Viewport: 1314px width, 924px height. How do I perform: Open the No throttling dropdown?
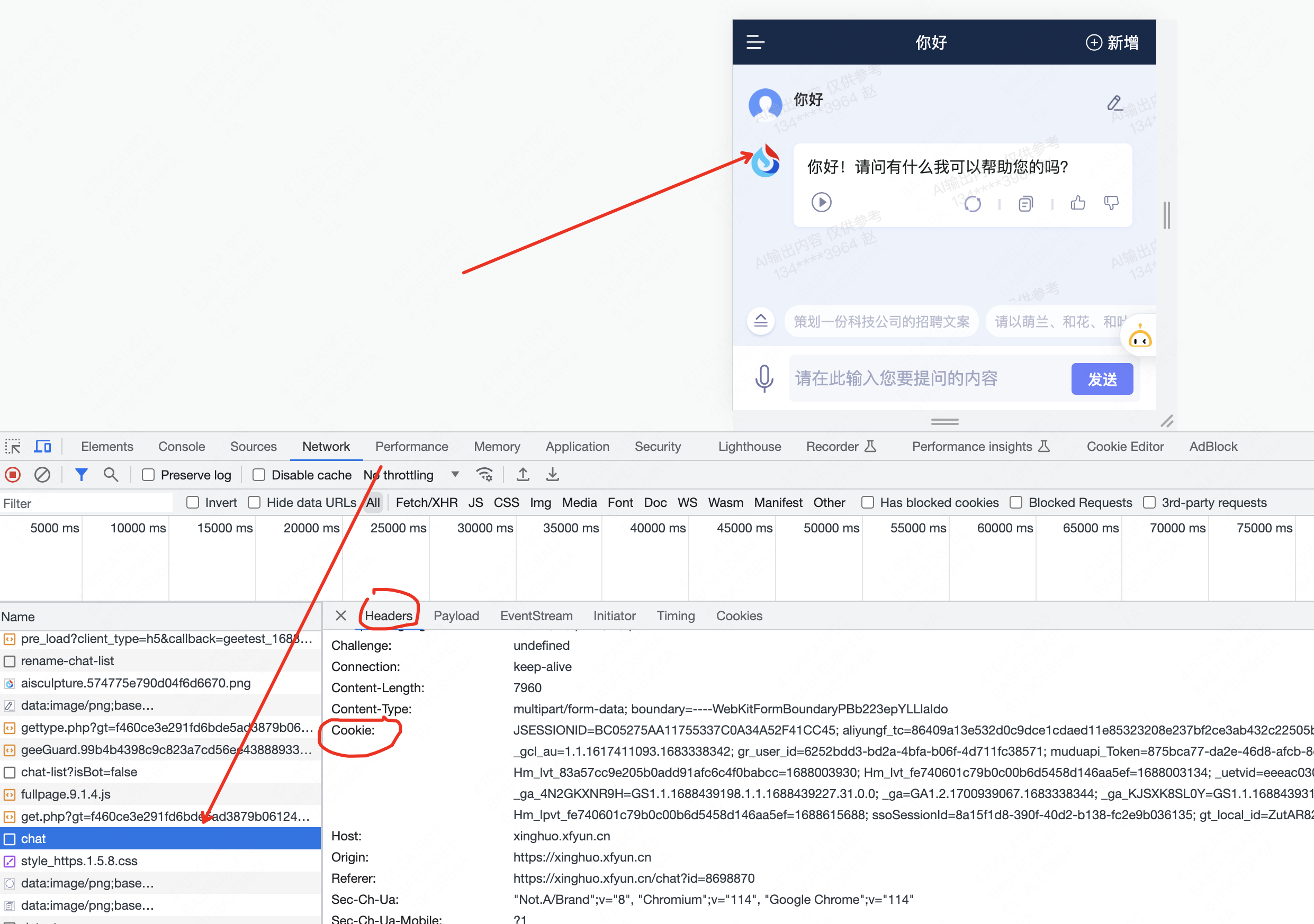pos(411,475)
